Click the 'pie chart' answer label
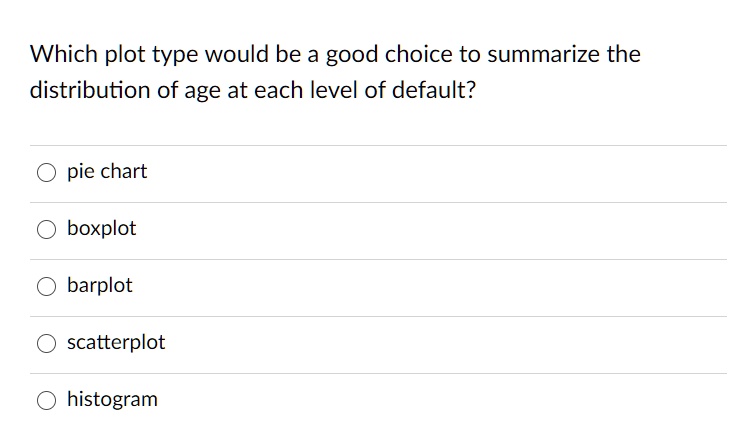 tap(107, 172)
